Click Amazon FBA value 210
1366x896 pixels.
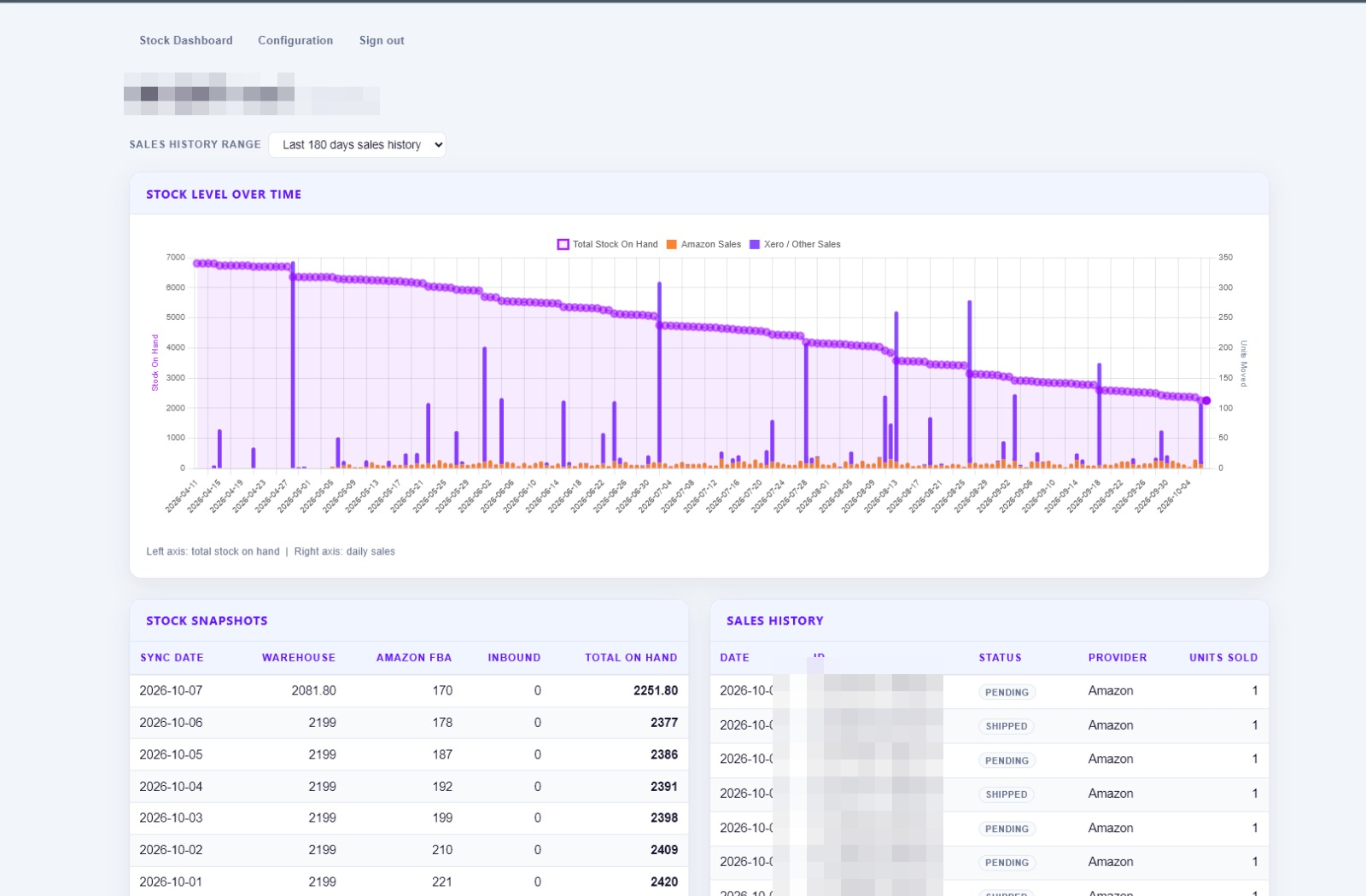pos(442,850)
